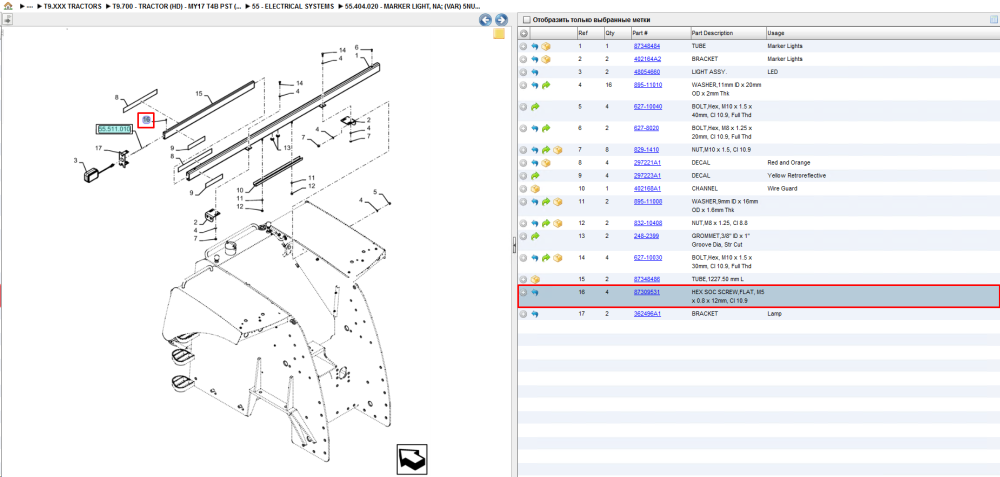Toggle select circle for NUT 829-1410 row
1000x477 pixels.
coord(524,150)
